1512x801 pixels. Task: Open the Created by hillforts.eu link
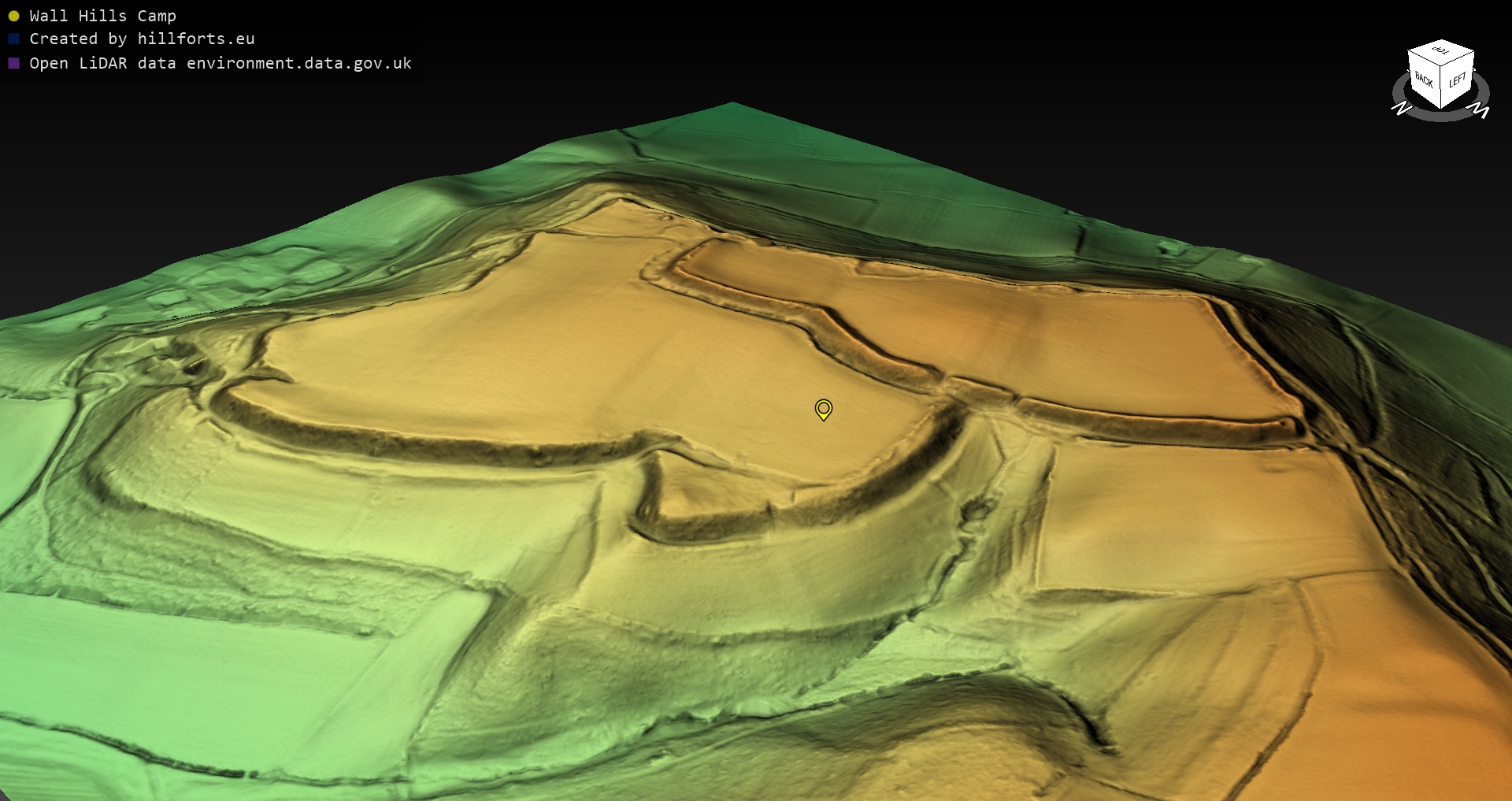pyautogui.click(x=142, y=39)
